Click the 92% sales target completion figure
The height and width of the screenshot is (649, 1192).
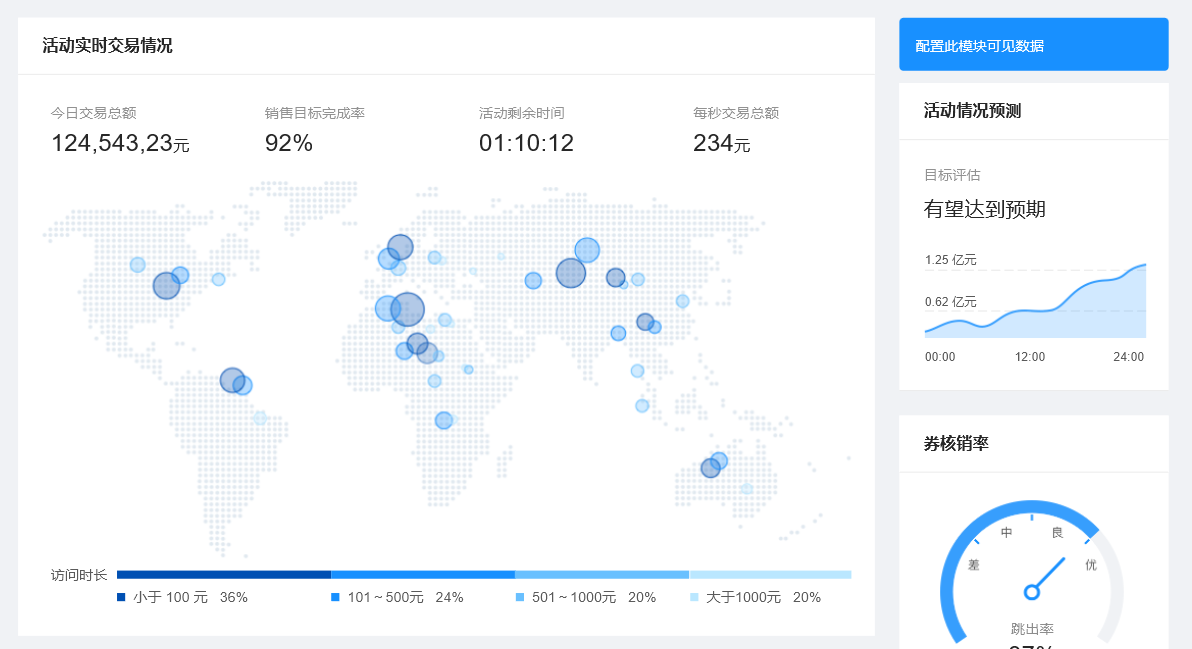[x=288, y=143]
